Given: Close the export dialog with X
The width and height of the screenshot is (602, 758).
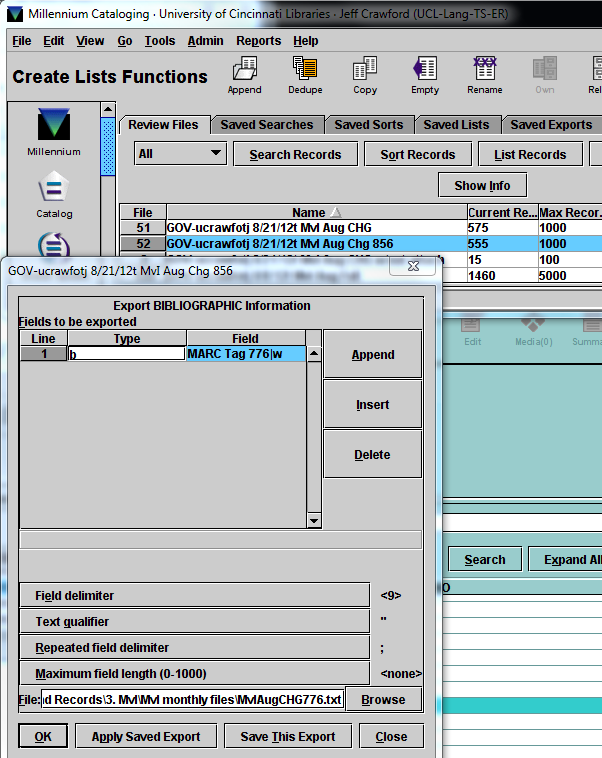Looking at the screenshot, I should [413, 268].
